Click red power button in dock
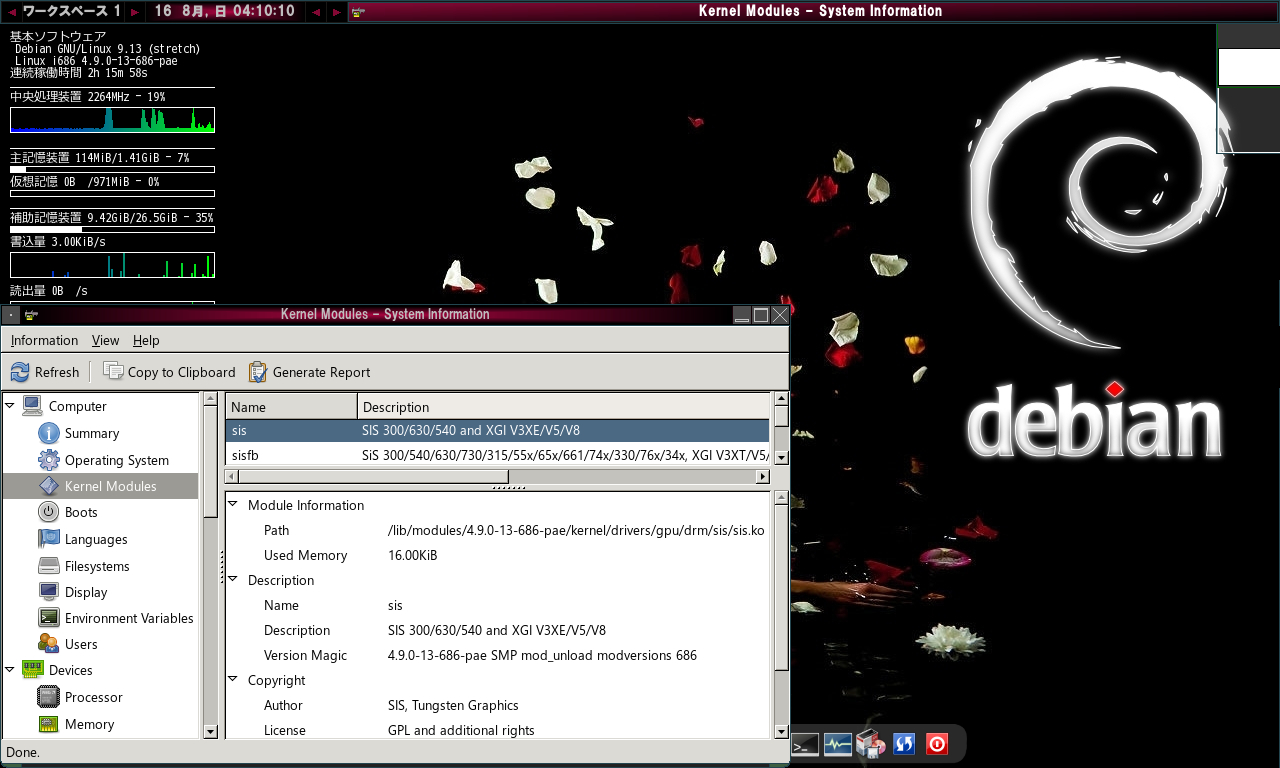The image size is (1280, 768). tap(936, 744)
